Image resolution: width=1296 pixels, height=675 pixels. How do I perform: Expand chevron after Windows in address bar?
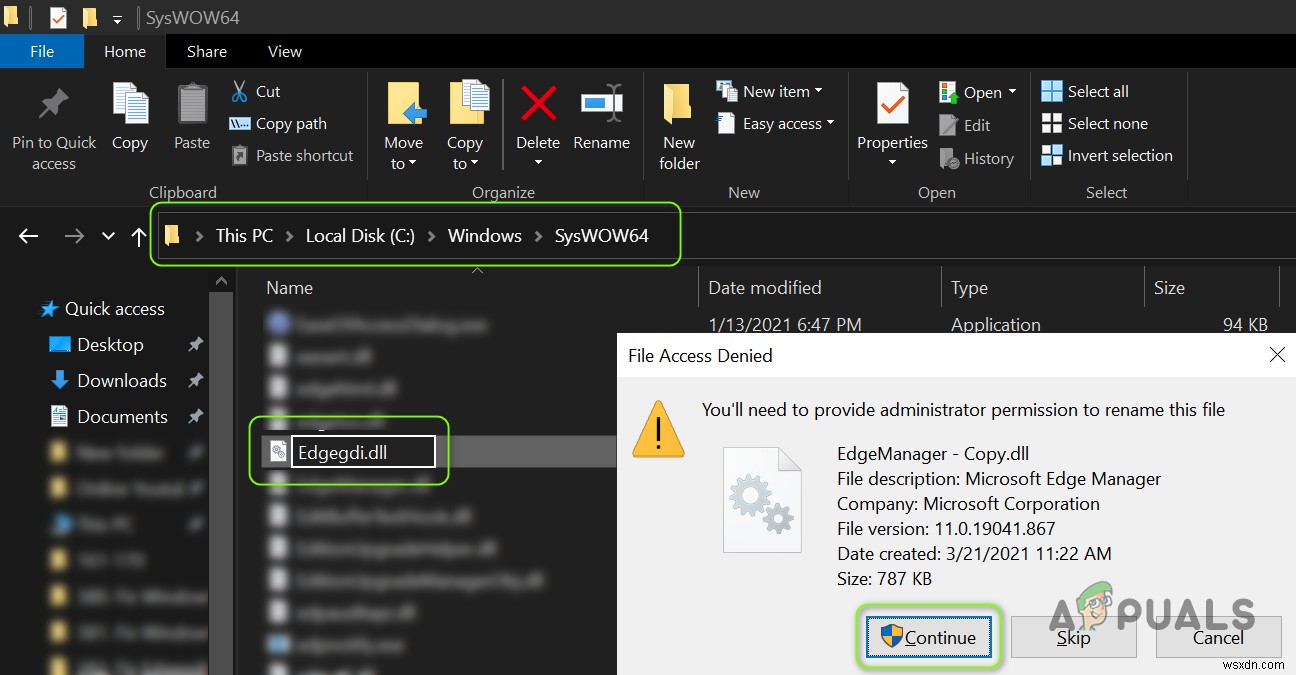(x=538, y=236)
